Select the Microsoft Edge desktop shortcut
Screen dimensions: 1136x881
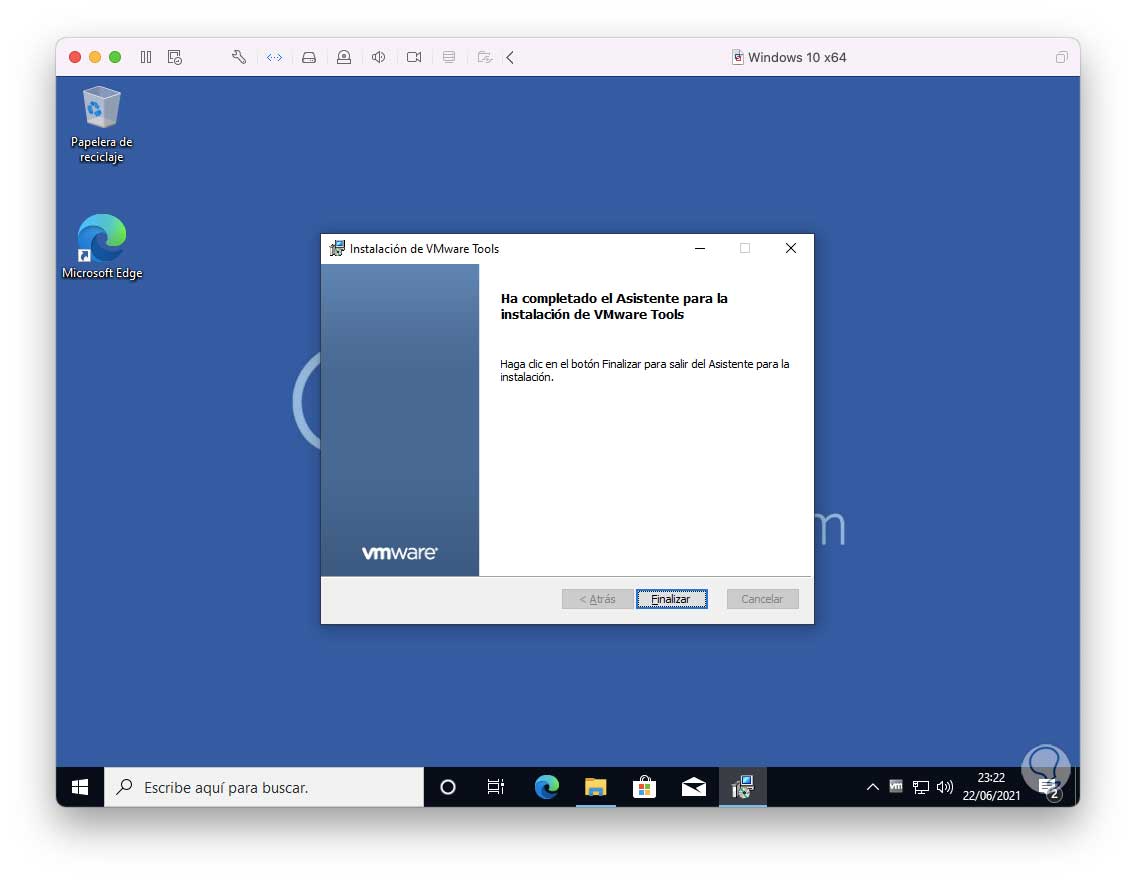click(x=101, y=246)
